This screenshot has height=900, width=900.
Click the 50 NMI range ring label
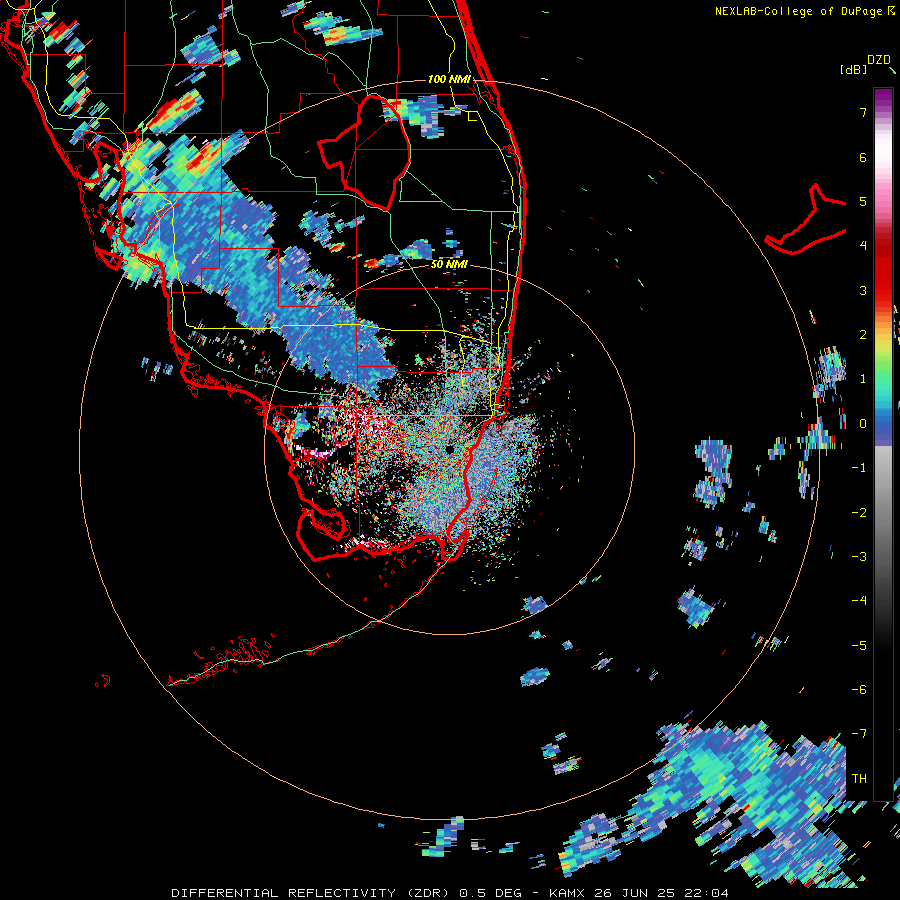(x=449, y=264)
